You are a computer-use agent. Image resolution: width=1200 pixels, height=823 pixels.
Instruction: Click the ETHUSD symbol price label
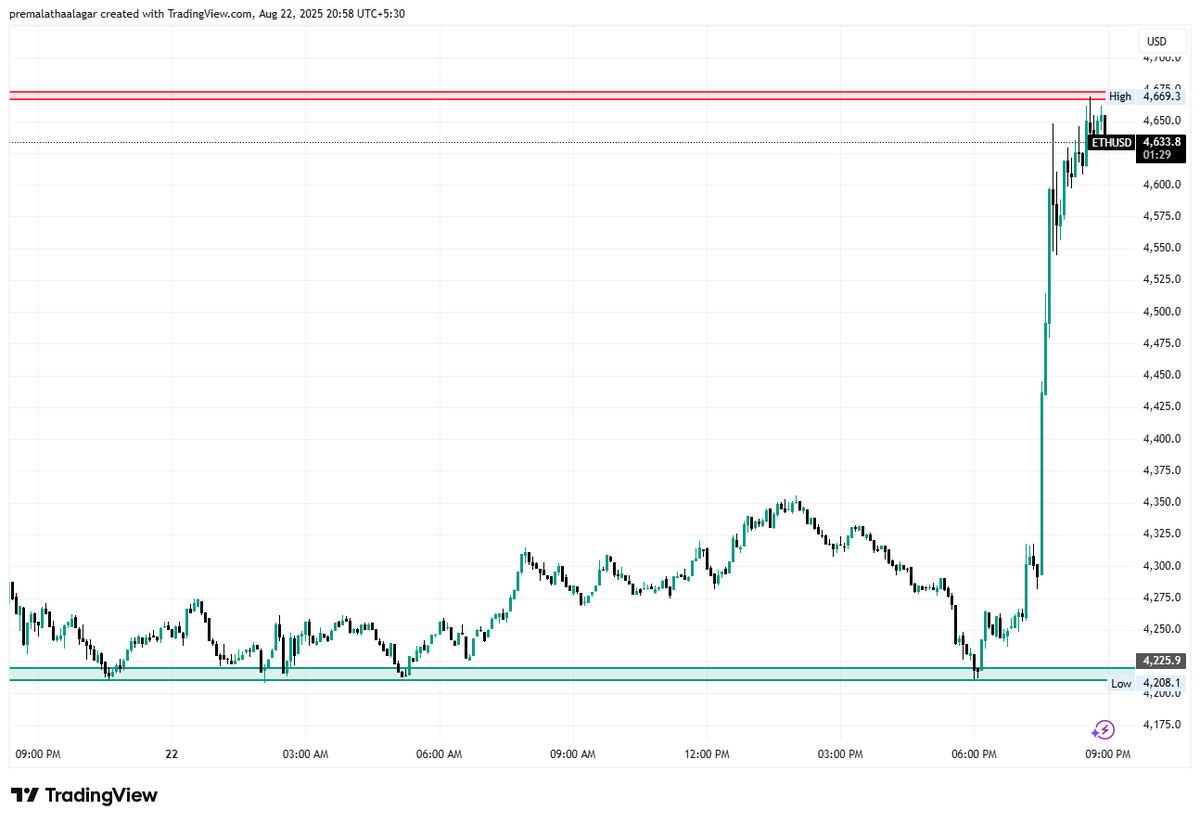tap(1112, 143)
